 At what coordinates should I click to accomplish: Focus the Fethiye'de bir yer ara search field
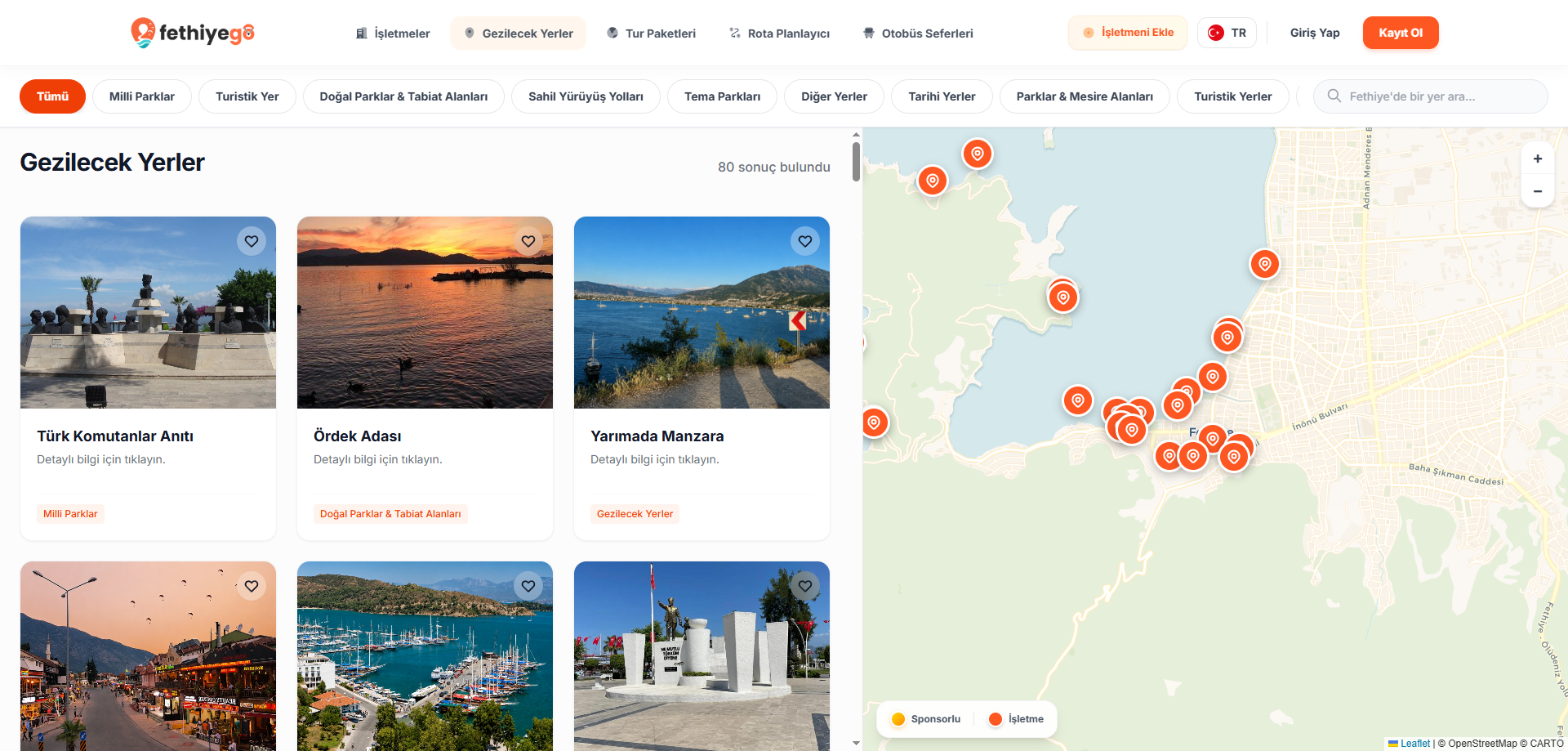(x=1430, y=96)
